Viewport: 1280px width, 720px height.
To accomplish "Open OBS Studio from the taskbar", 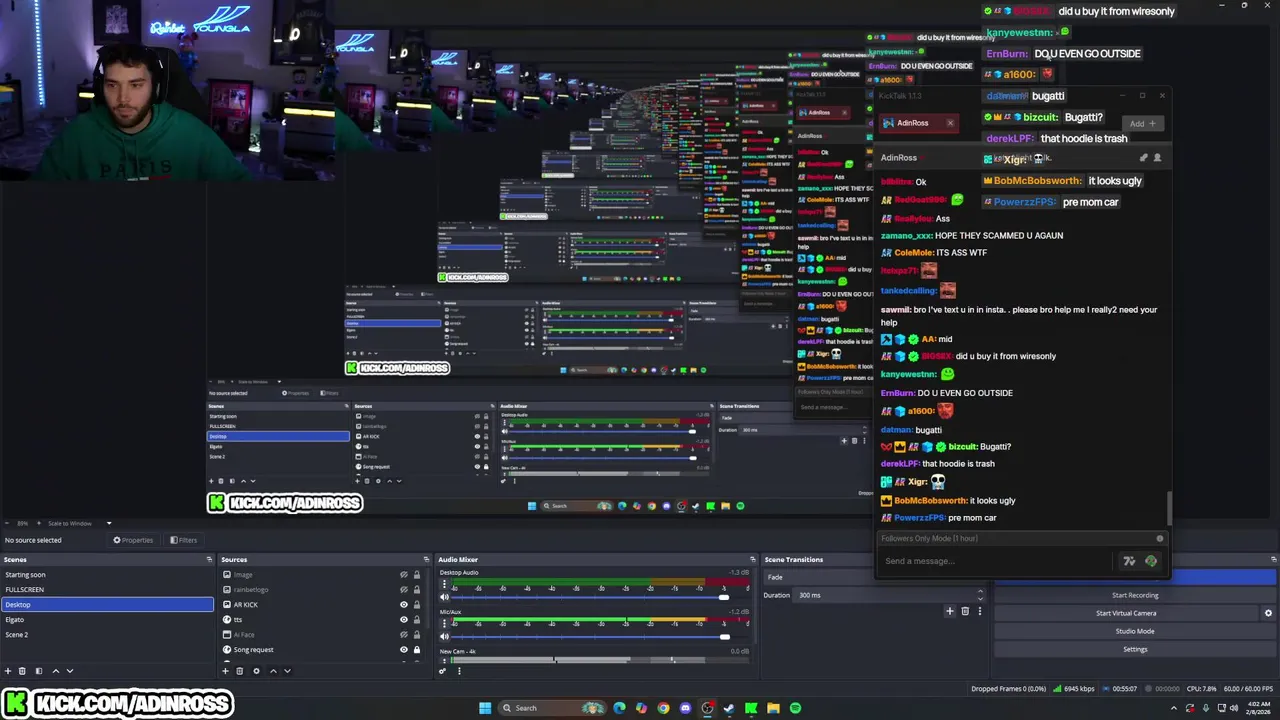I will coord(707,708).
